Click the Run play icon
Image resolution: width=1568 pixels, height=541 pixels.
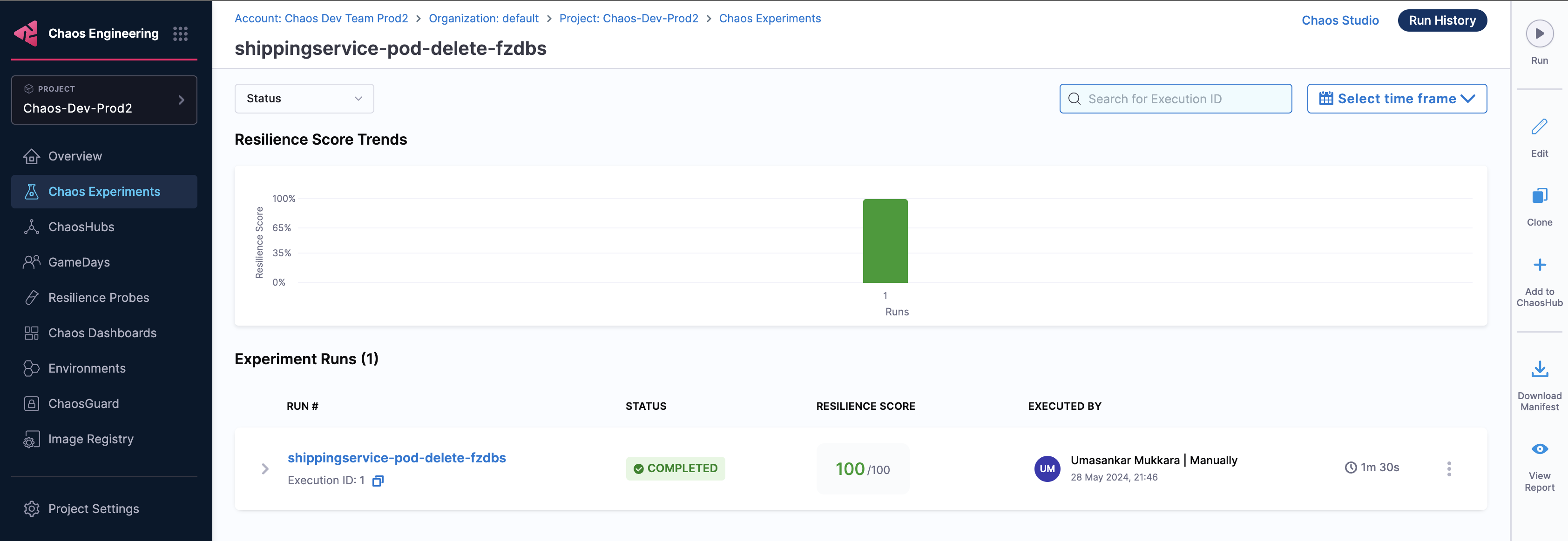pyautogui.click(x=1539, y=34)
